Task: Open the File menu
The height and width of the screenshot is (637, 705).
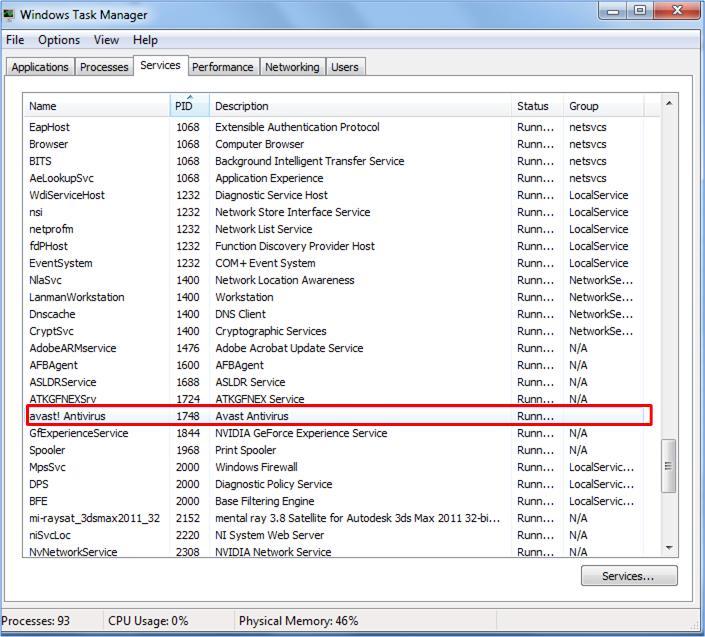Action: [x=15, y=40]
